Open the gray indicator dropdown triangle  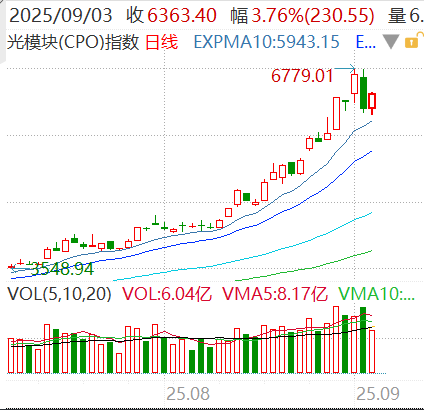point(391,42)
